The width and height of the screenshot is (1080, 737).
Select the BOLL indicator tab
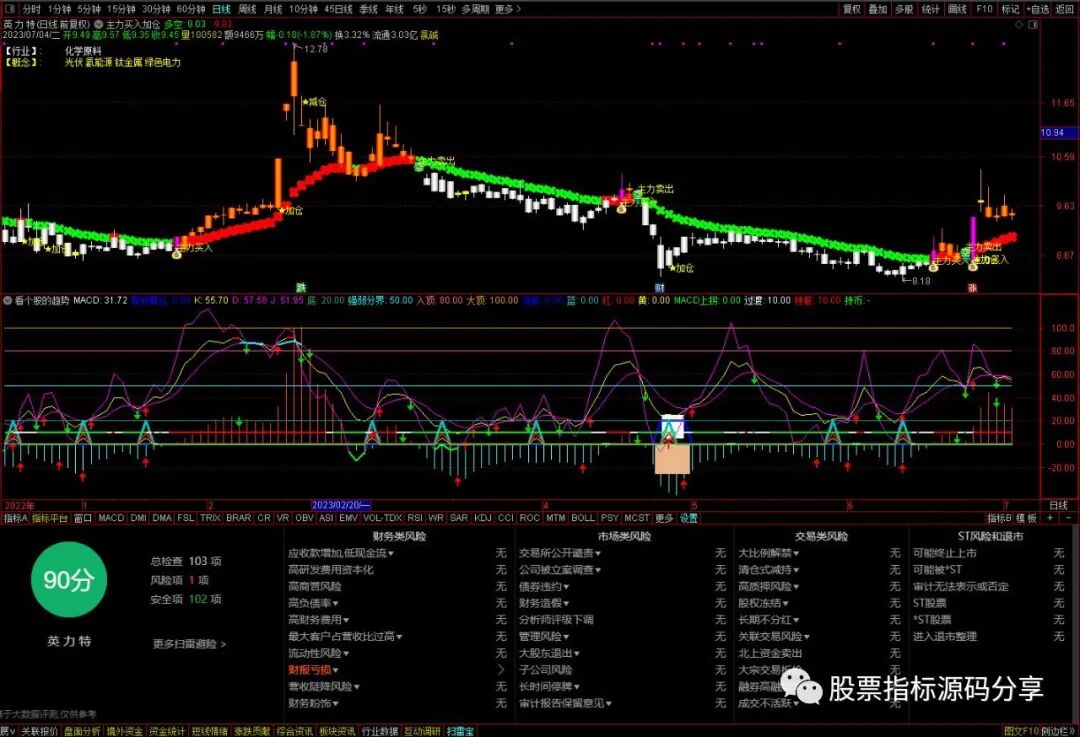583,518
